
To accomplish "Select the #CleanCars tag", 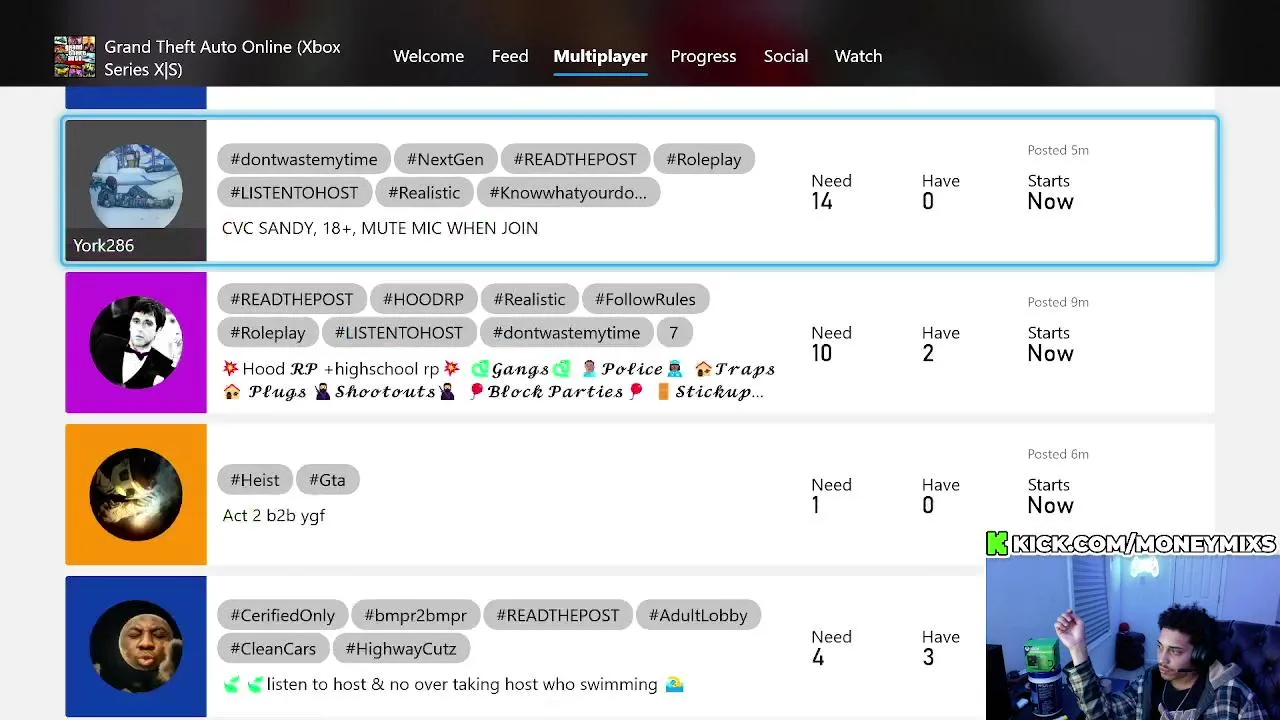I will pyautogui.click(x=273, y=648).
